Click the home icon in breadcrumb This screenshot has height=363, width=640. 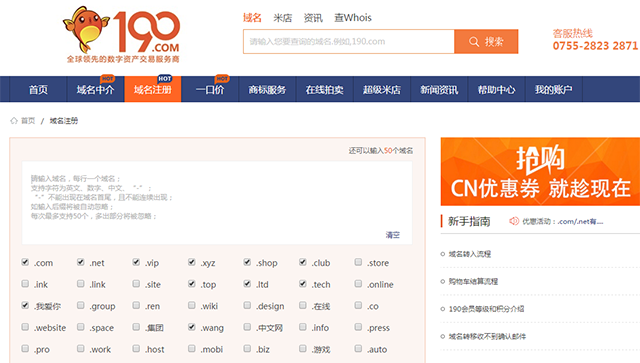coord(14,120)
